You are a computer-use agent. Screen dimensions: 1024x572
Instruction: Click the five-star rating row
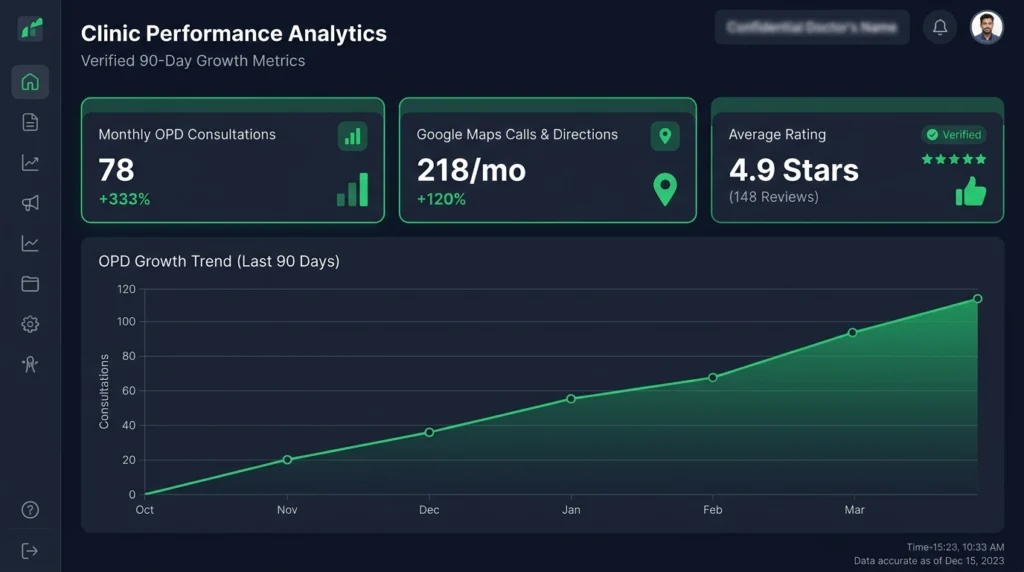point(954,159)
